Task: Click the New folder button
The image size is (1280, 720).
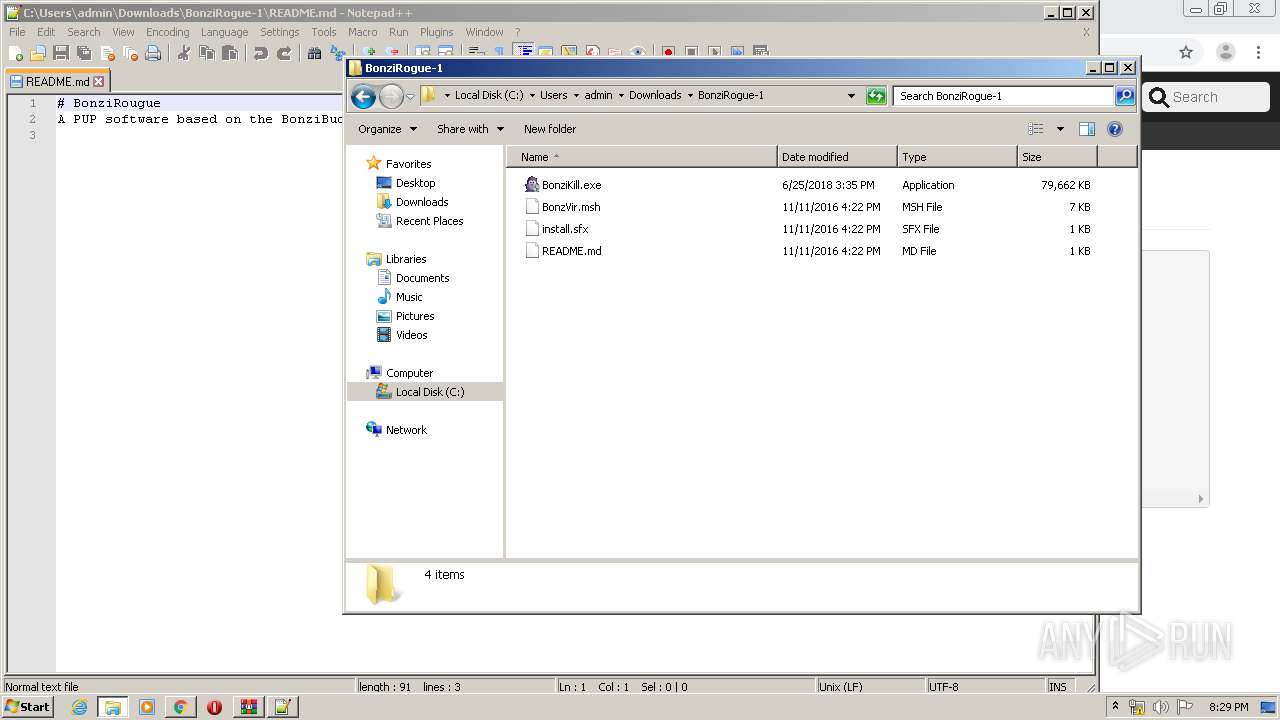Action: [550, 129]
